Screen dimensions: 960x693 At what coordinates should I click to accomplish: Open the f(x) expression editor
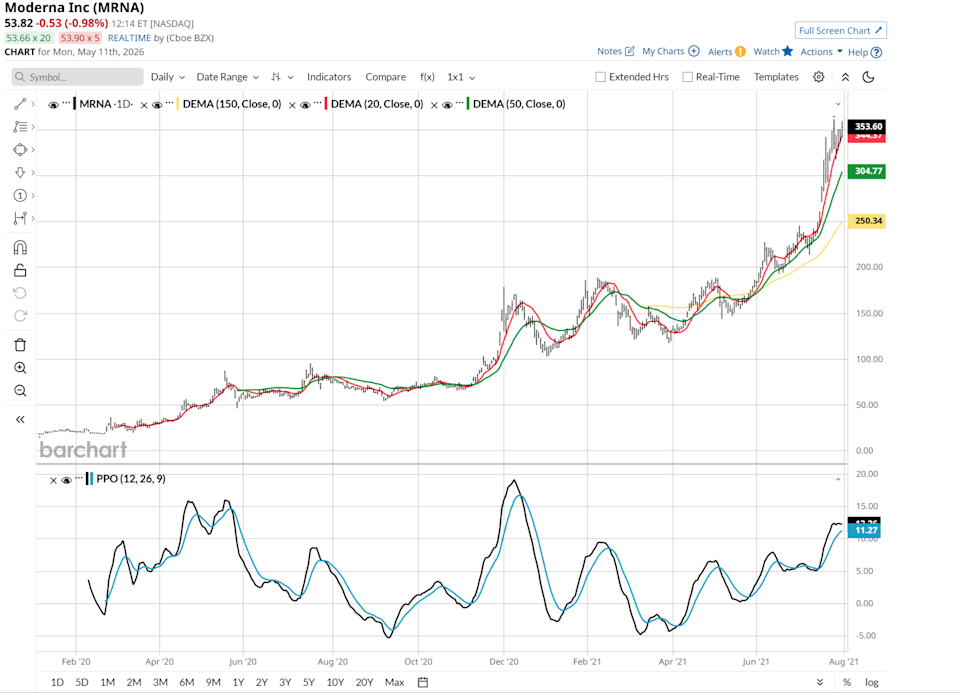point(427,77)
